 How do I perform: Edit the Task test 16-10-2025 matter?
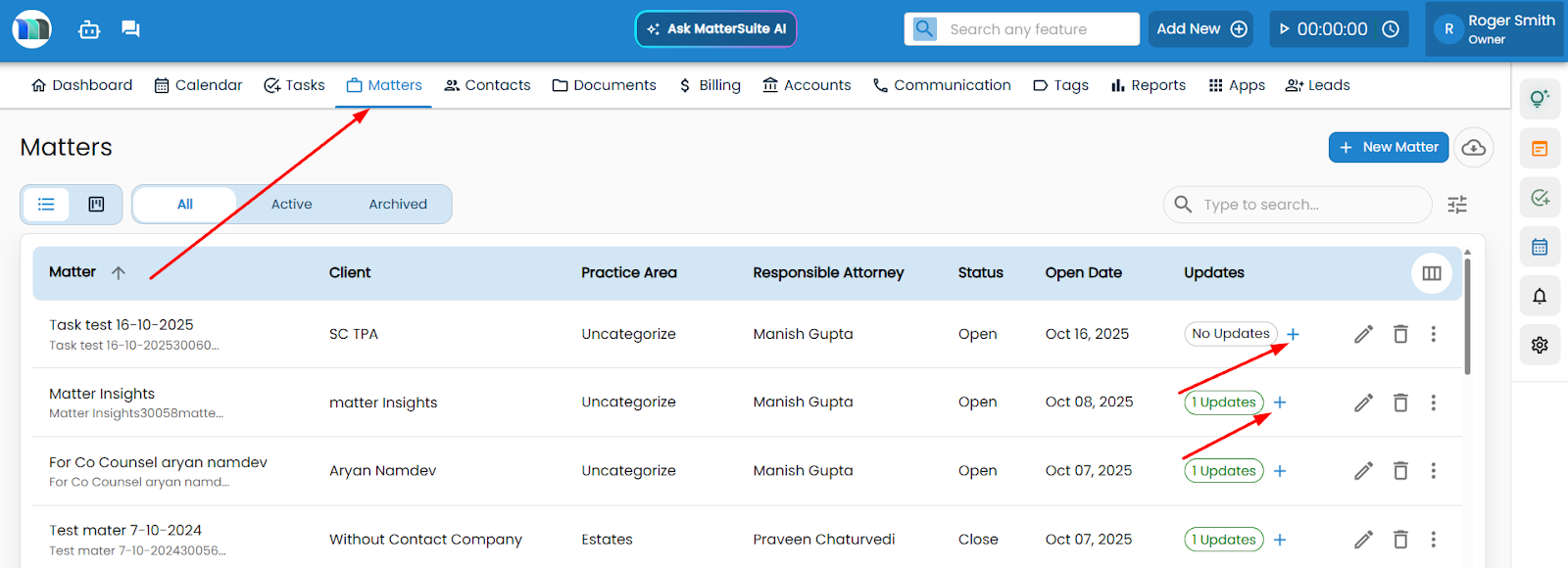[1363, 334]
